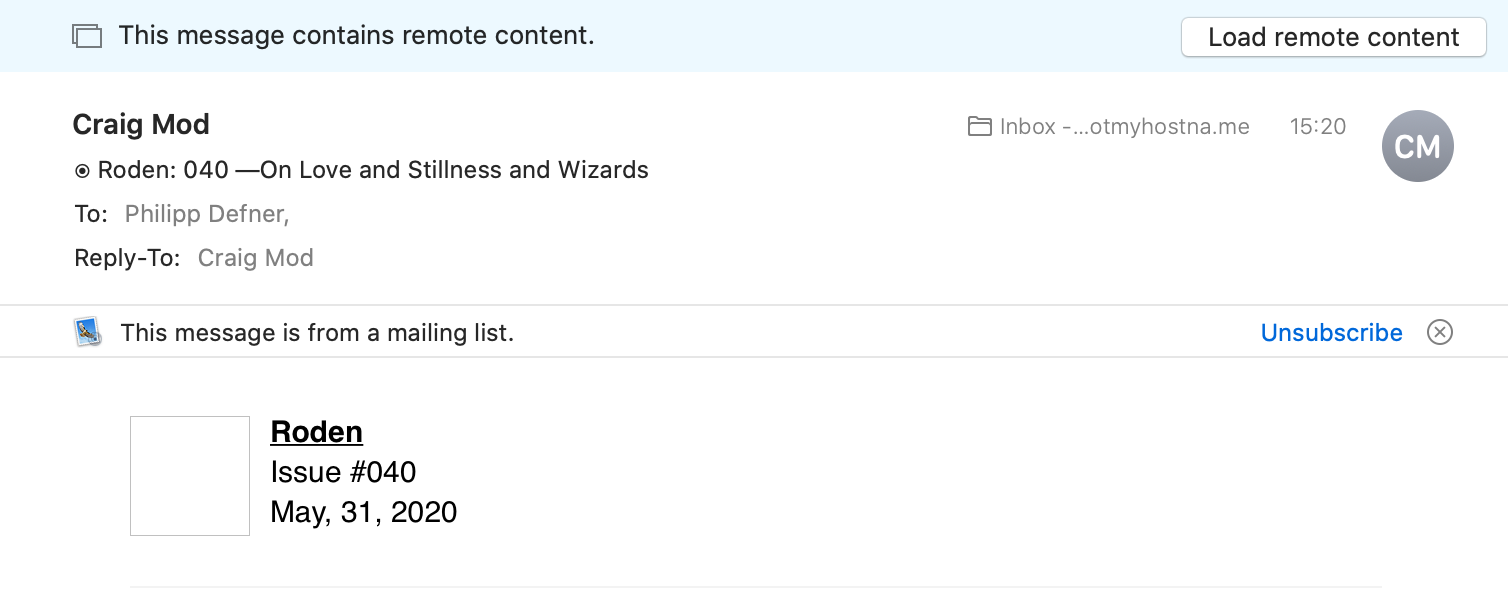Click the Reply-To address Craig Mod

(x=255, y=258)
